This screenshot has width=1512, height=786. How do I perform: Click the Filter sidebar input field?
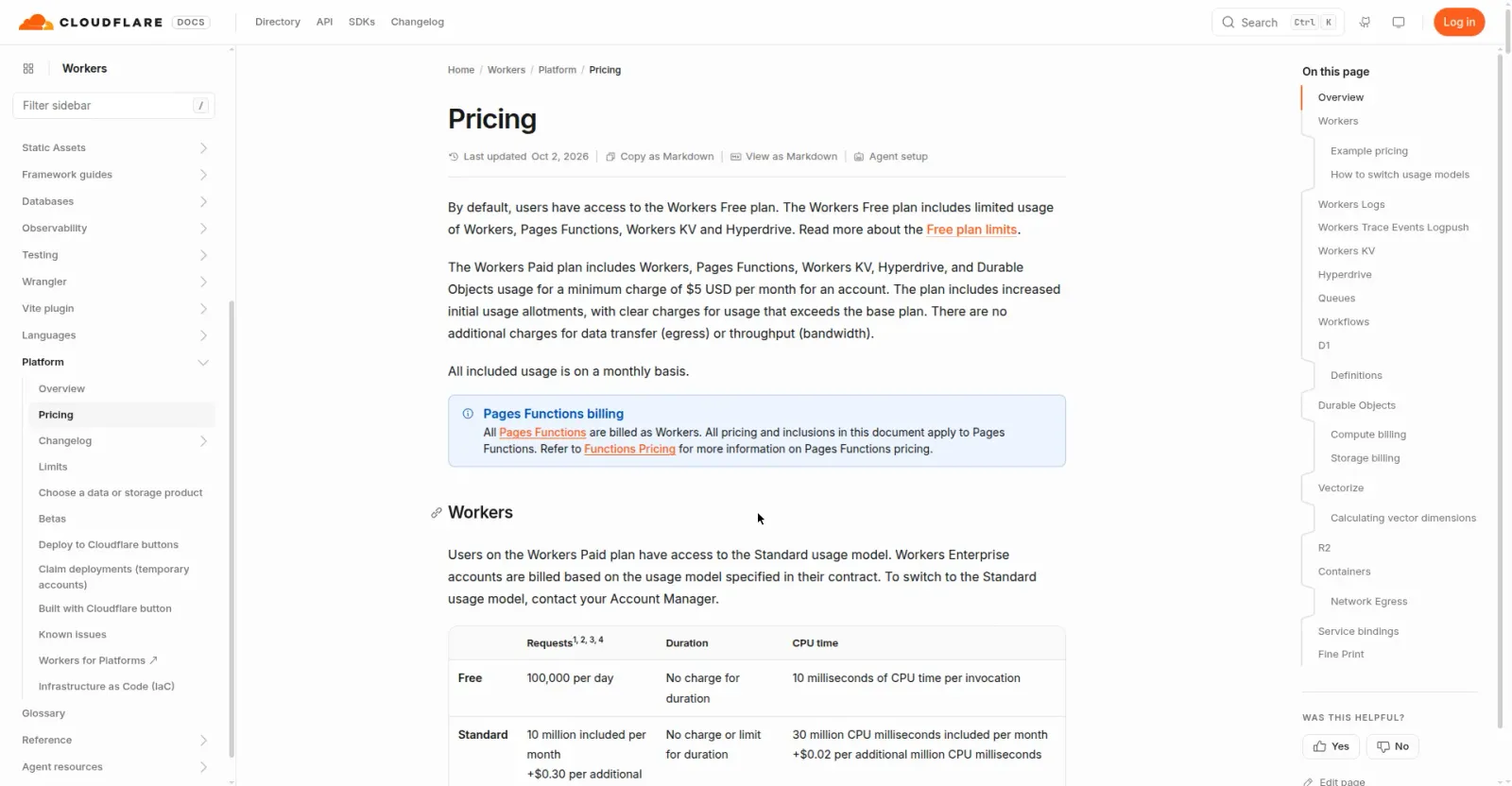[113, 106]
